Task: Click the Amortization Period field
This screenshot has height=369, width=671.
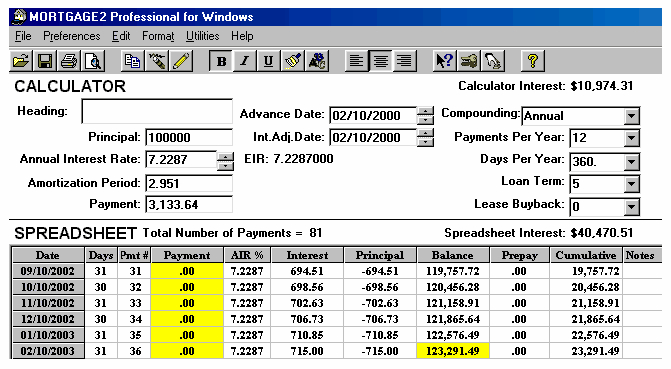Action: tap(189, 183)
